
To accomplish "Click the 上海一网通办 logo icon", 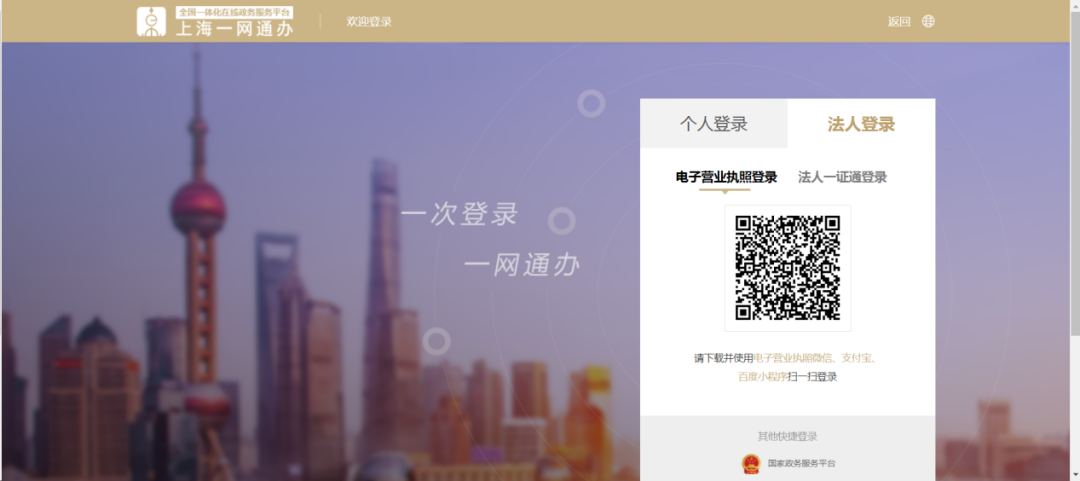I will pos(151,21).
